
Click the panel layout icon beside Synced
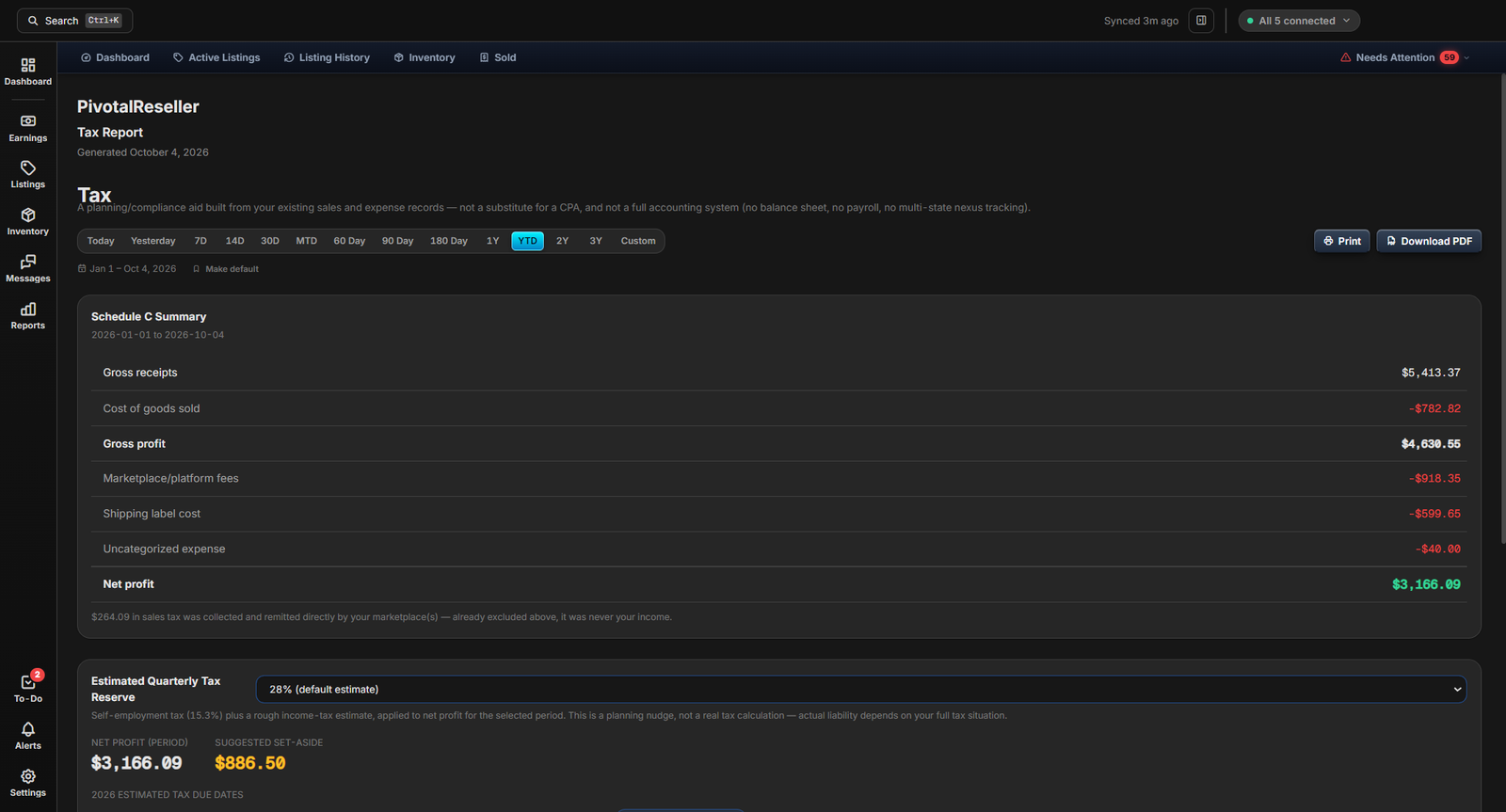click(1201, 21)
